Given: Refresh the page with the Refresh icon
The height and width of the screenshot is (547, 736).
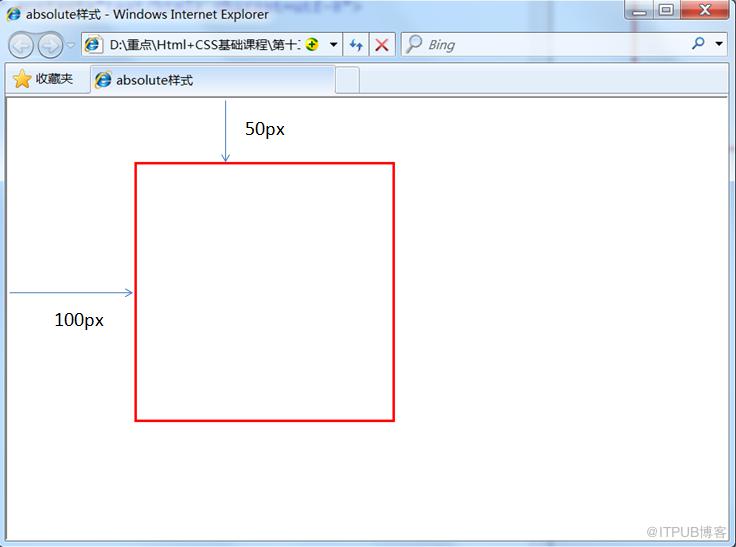Looking at the screenshot, I should [x=356, y=45].
